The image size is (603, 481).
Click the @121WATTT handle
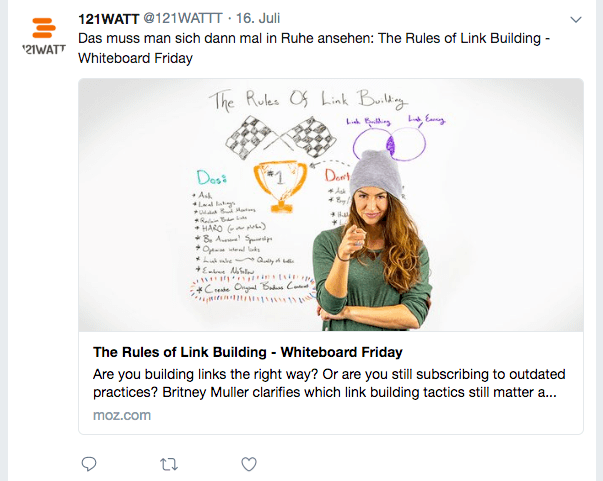(x=183, y=18)
